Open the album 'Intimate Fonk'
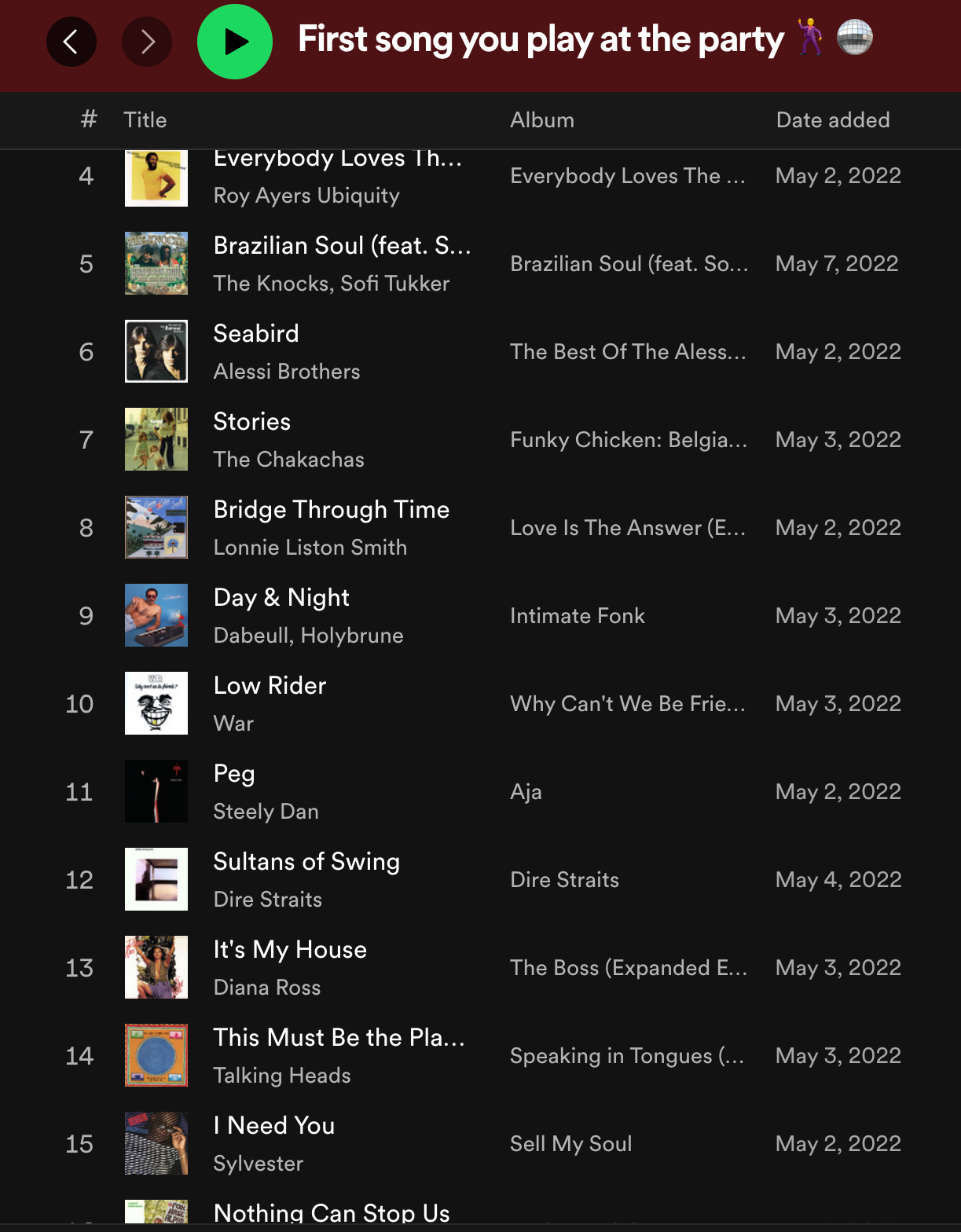Image resolution: width=961 pixels, height=1232 pixels. [578, 616]
